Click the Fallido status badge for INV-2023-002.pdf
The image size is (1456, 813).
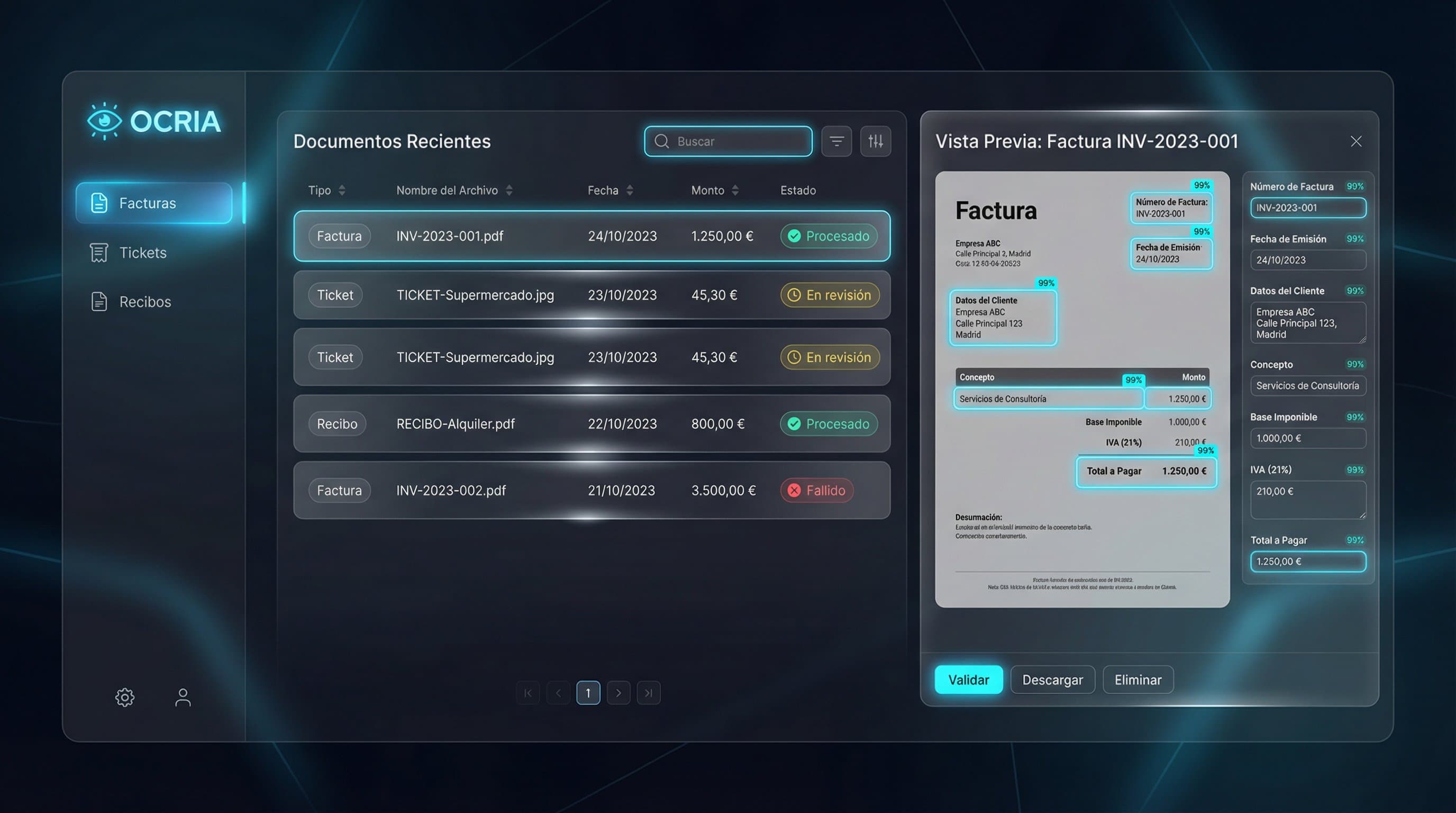pos(817,490)
